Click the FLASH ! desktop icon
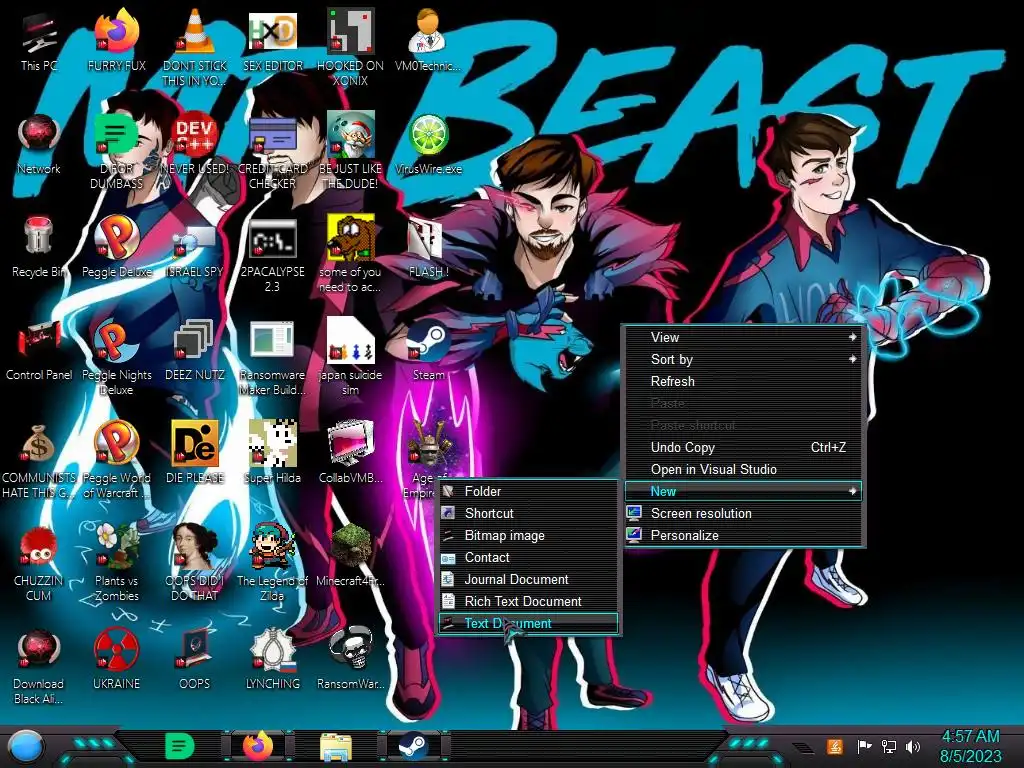This screenshot has height=768, width=1024. 428,248
